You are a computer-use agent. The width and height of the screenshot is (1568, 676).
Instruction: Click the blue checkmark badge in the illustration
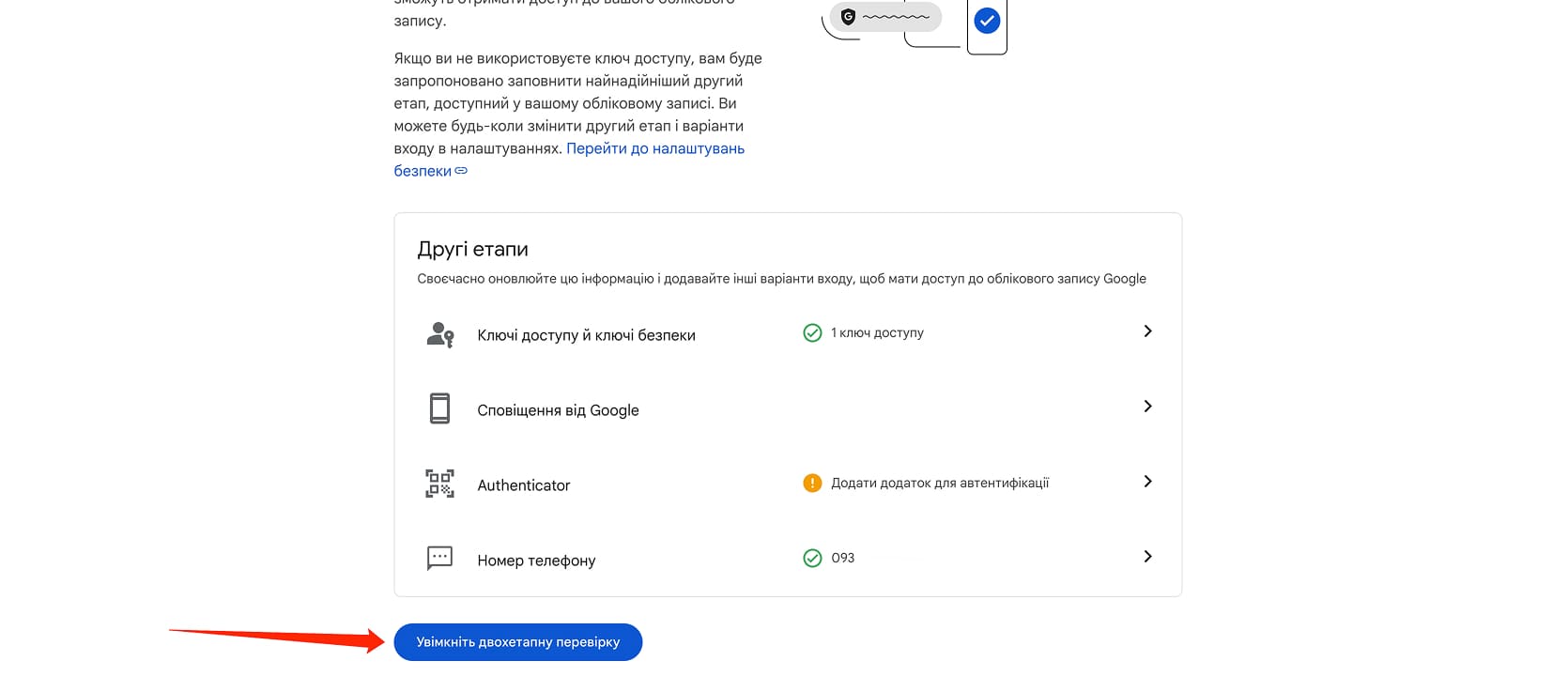click(x=987, y=20)
